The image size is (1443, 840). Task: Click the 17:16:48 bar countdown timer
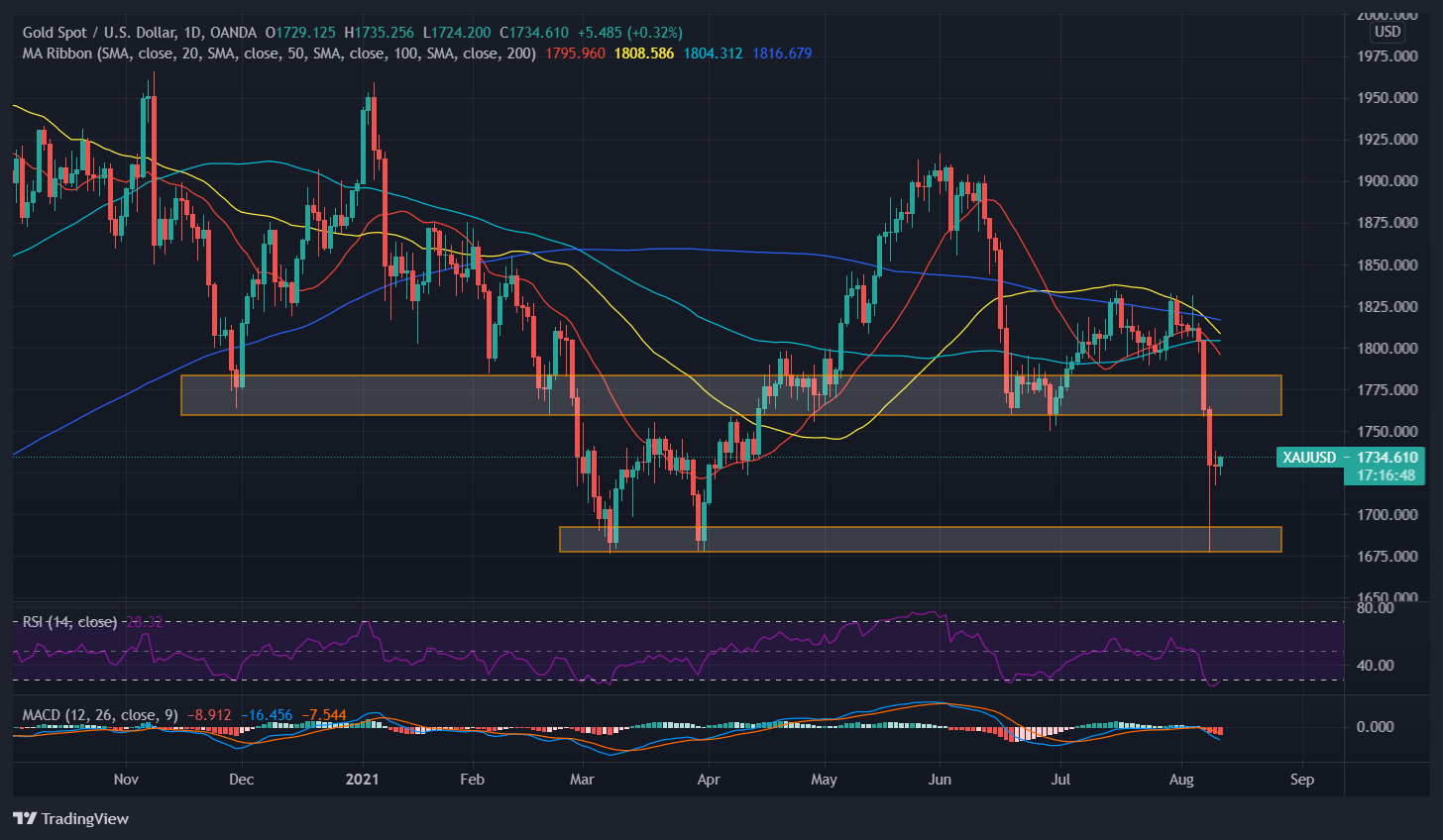(1385, 475)
